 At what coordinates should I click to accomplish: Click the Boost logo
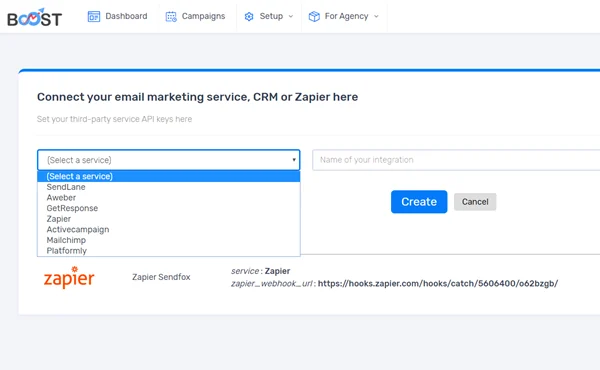(x=34, y=18)
